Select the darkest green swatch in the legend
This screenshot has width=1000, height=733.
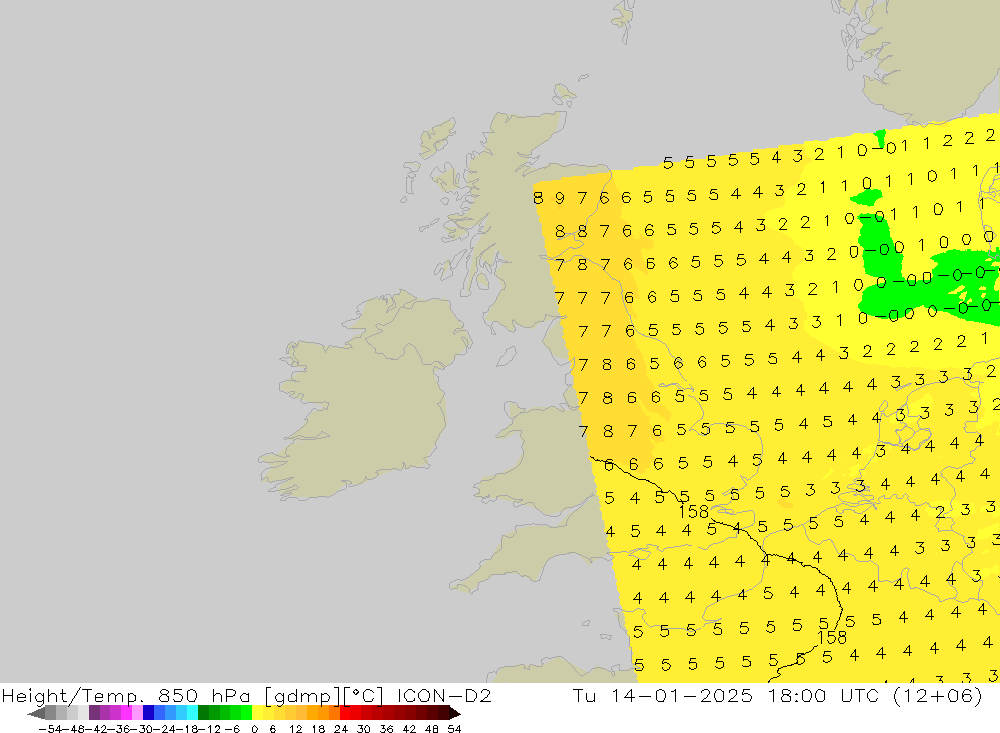(203, 713)
